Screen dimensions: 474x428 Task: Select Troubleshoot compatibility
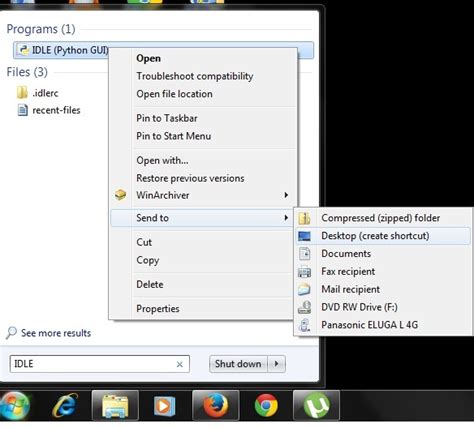tap(195, 76)
